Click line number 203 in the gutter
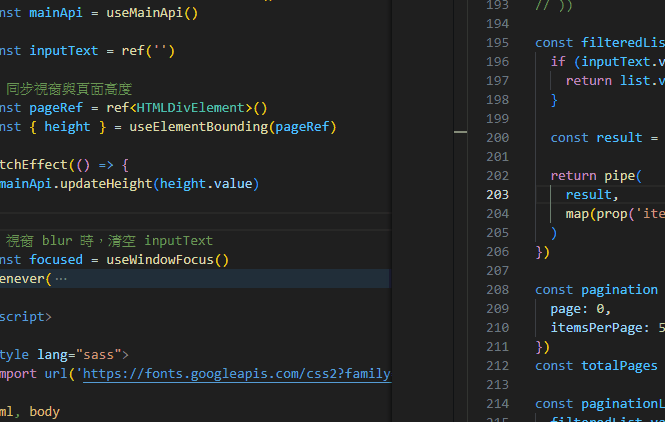Image resolution: width=665 pixels, height=422 pixels. pyautogui.click(x=496, y=195)
